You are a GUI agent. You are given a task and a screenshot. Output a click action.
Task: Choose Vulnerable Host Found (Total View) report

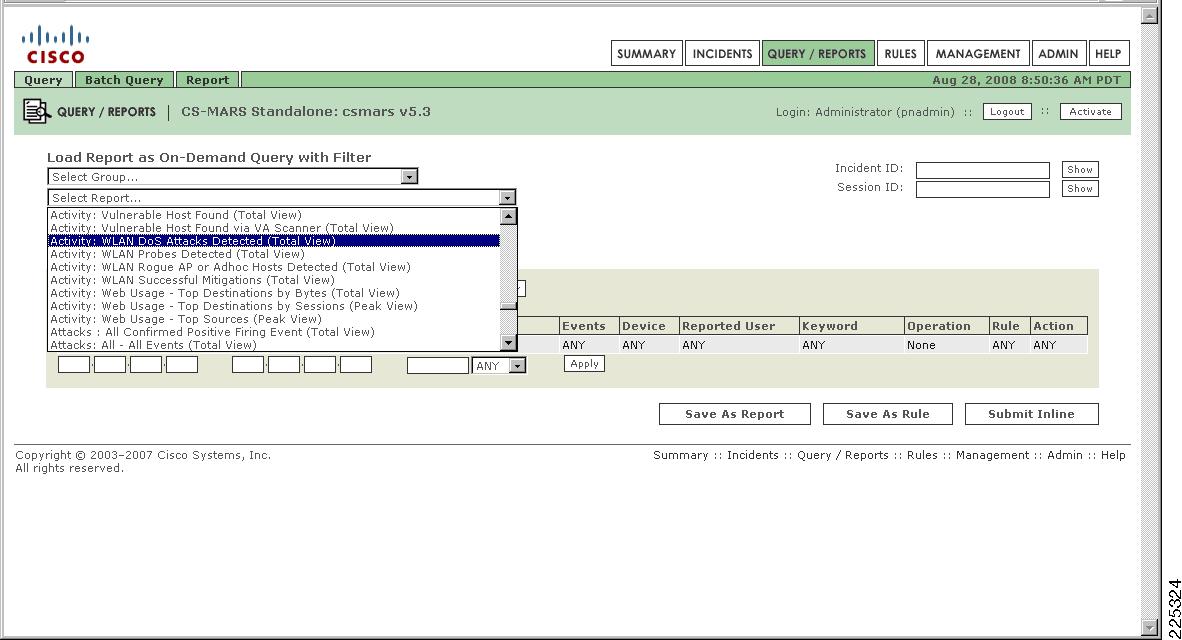pyautogui.click(x=274, y=215)
